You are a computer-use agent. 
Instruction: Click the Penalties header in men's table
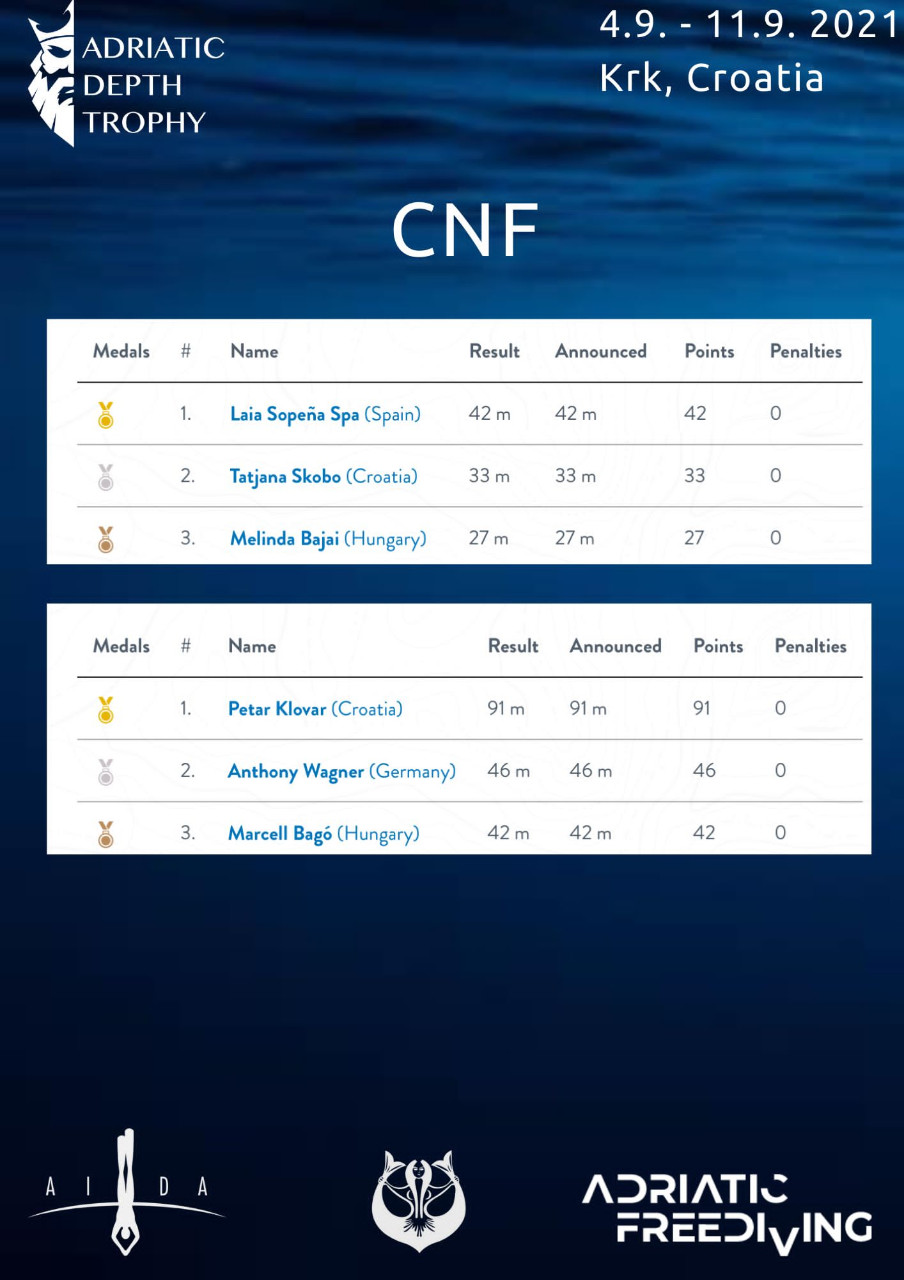pyautogui.click(x=810, y=646)
